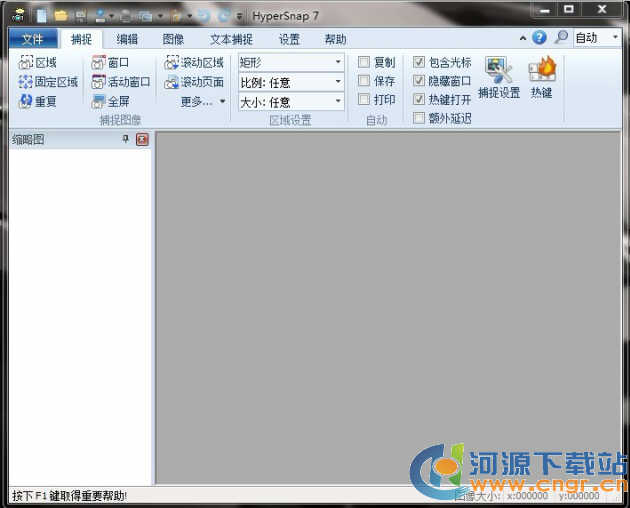Viewport: 630px width, 508px height.
Task: Click the New document icon in quick access toolbar
Action: tap(41, 16)
